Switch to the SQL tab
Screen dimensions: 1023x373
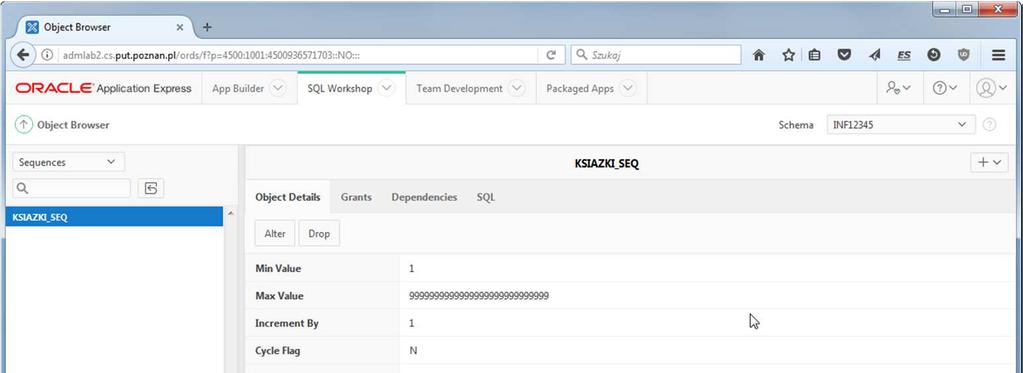(x=485, y=197)
